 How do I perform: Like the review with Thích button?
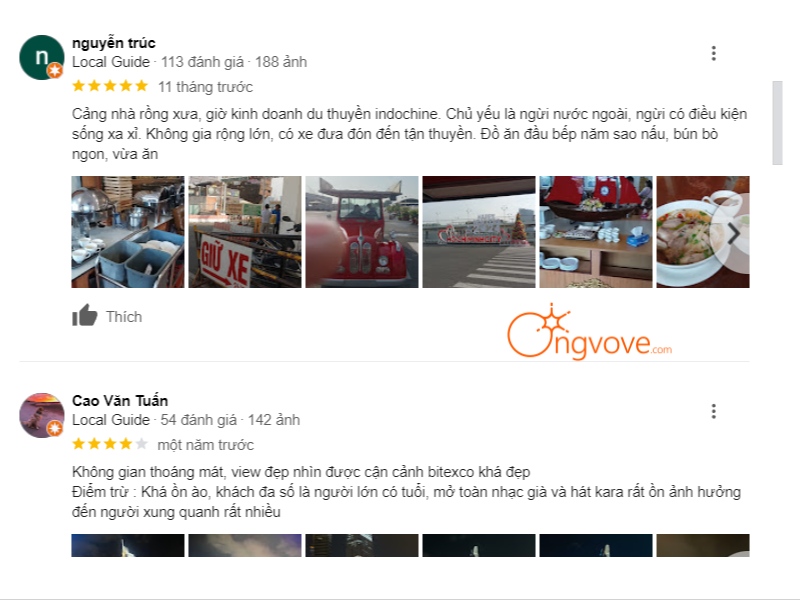[107, 316]
